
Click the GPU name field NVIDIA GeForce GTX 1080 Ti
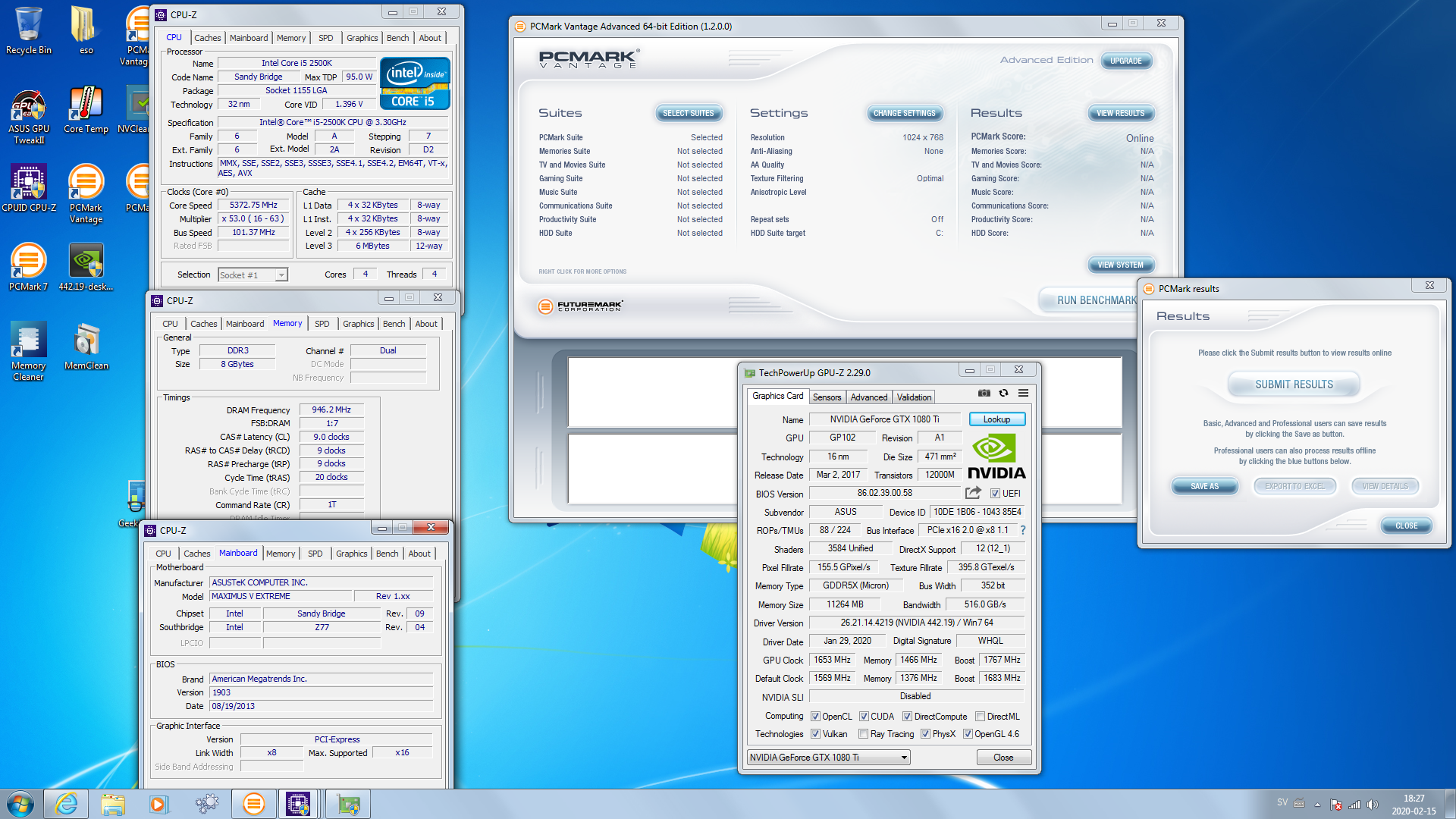[884, 419]
